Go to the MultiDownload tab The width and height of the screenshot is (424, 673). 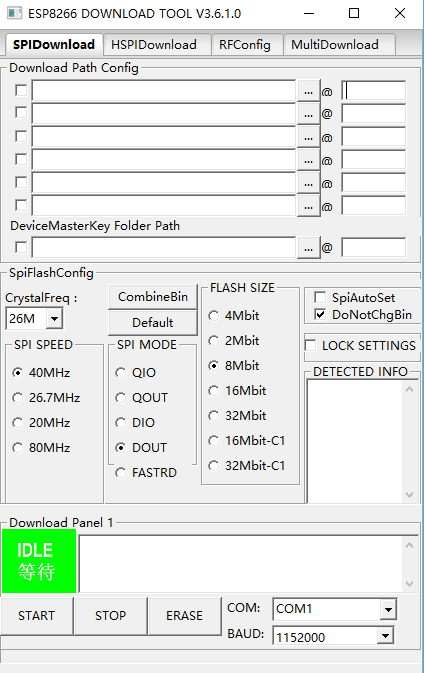point(339,45)
